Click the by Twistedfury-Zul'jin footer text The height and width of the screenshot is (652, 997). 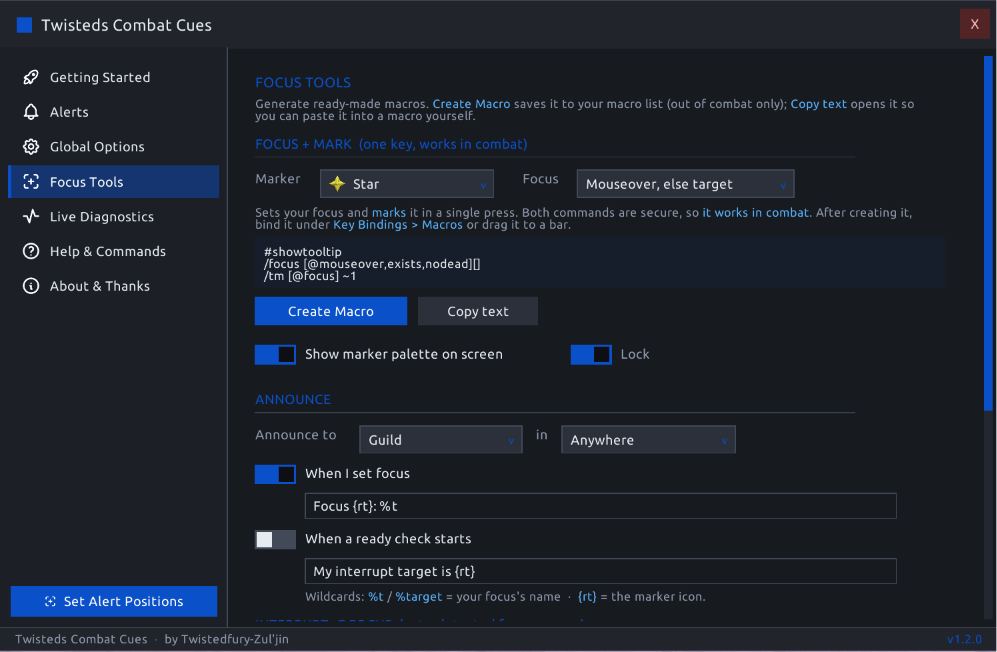click(x=226, y=639)
